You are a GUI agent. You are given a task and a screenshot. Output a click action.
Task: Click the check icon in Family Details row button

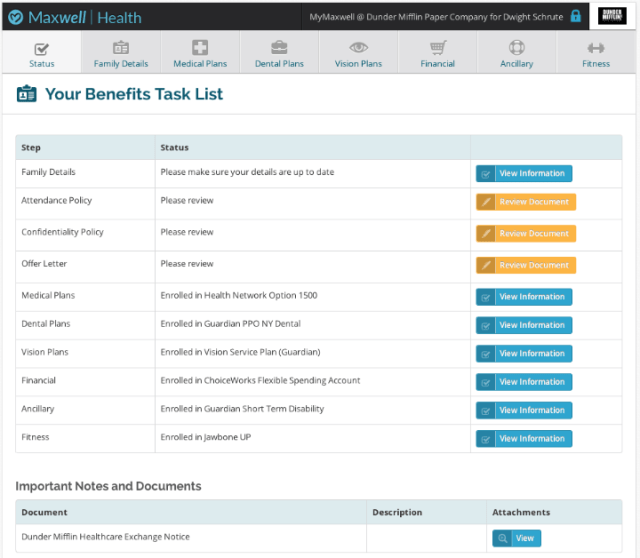click(x=486, y=174)
